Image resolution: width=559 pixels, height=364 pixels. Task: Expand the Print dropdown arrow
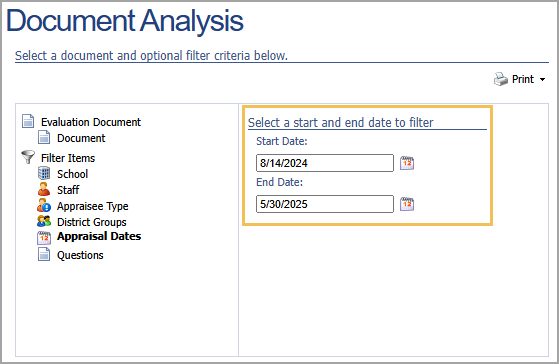(x=542, y=80)
